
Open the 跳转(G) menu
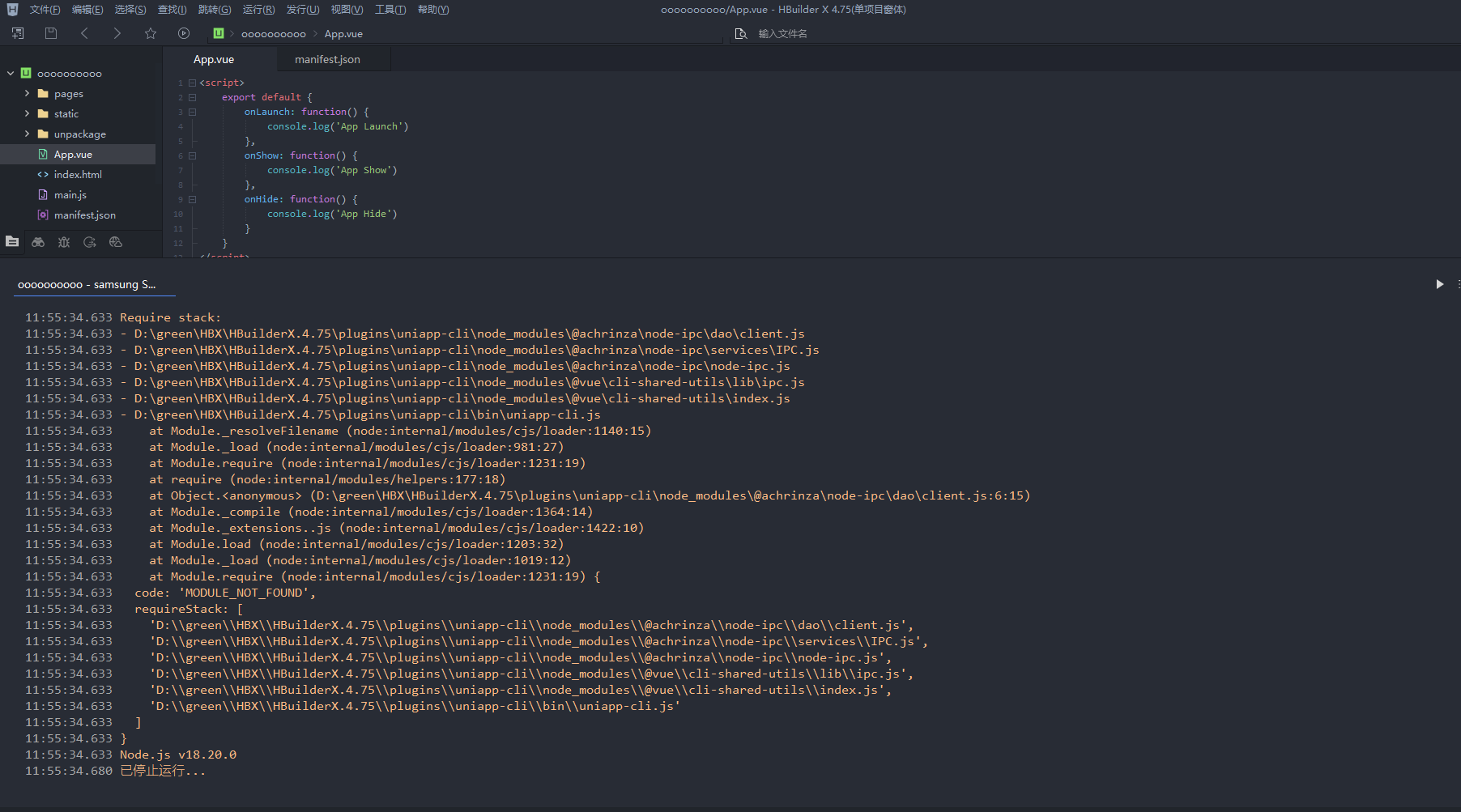point(215,10)
